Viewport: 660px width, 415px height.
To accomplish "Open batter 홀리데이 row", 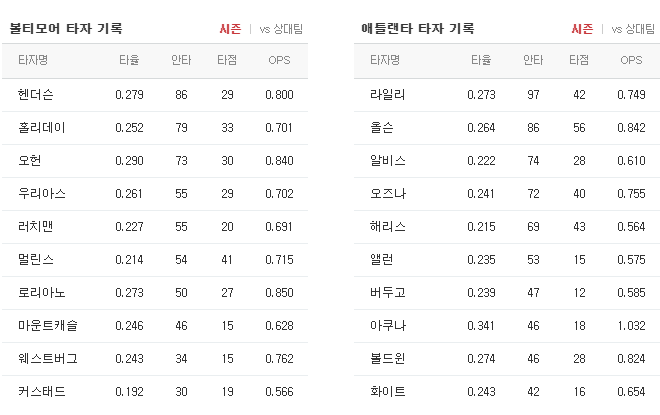I will point(155,128).
